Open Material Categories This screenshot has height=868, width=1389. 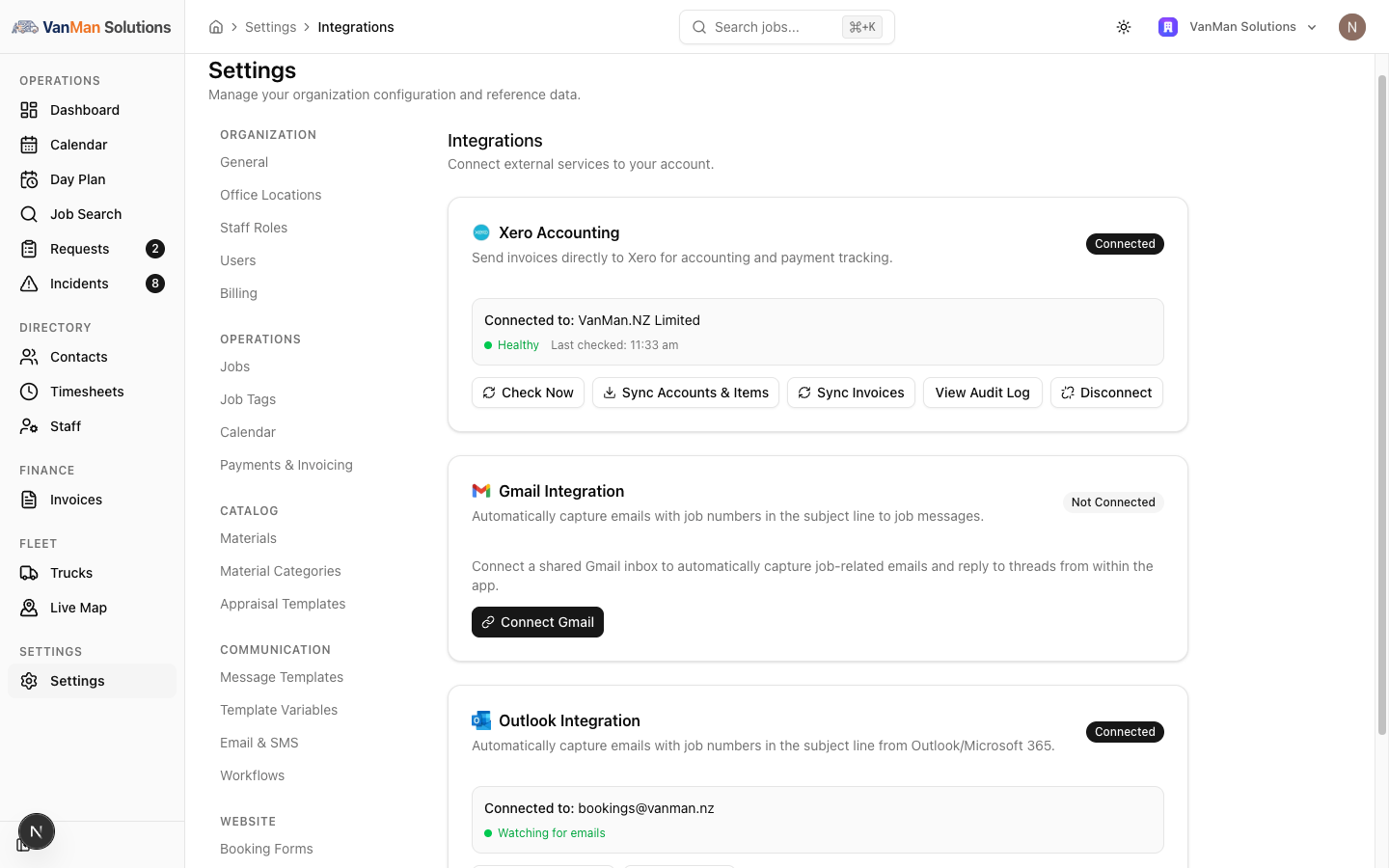tap(281, 571)
